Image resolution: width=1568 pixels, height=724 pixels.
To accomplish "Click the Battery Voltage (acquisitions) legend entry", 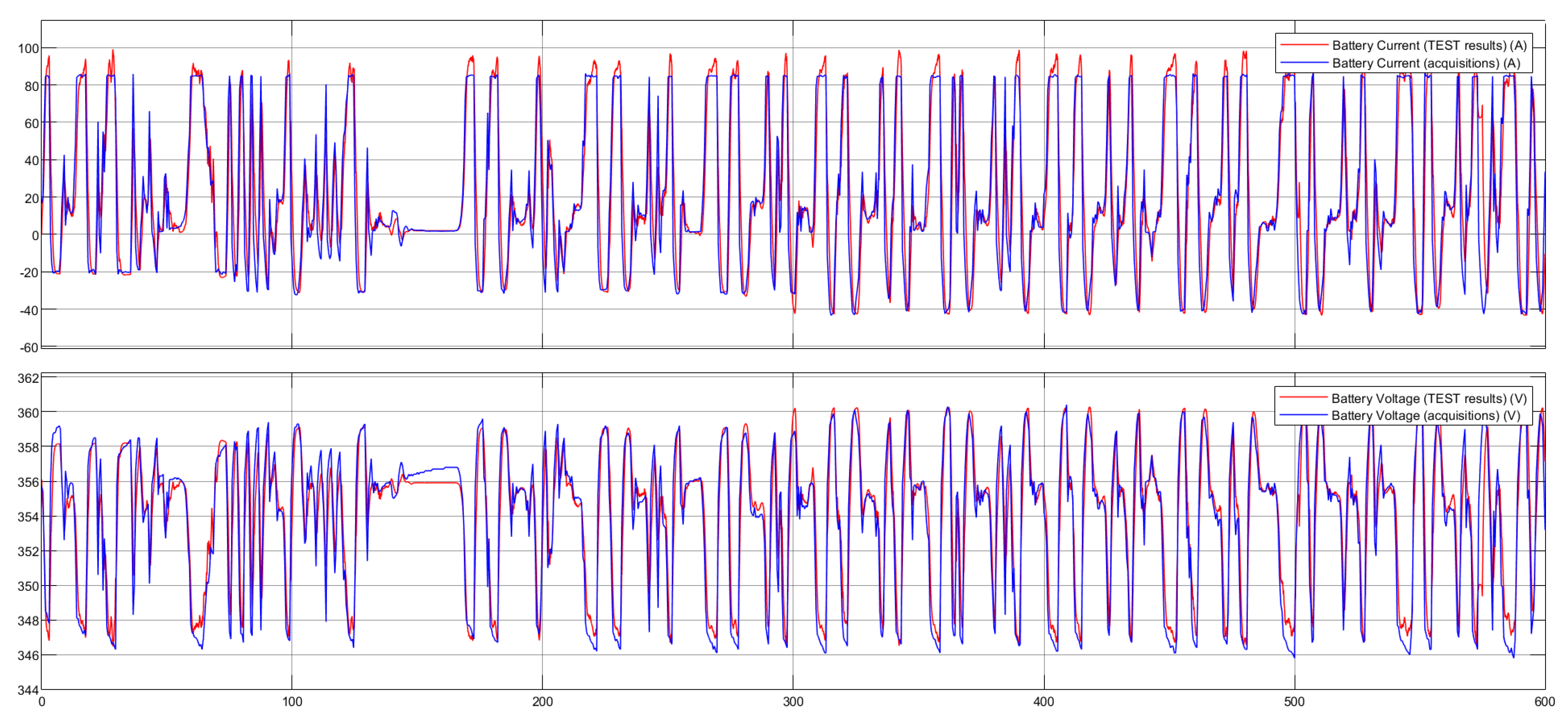I will pyautogui.click(x=1425, y=416).
